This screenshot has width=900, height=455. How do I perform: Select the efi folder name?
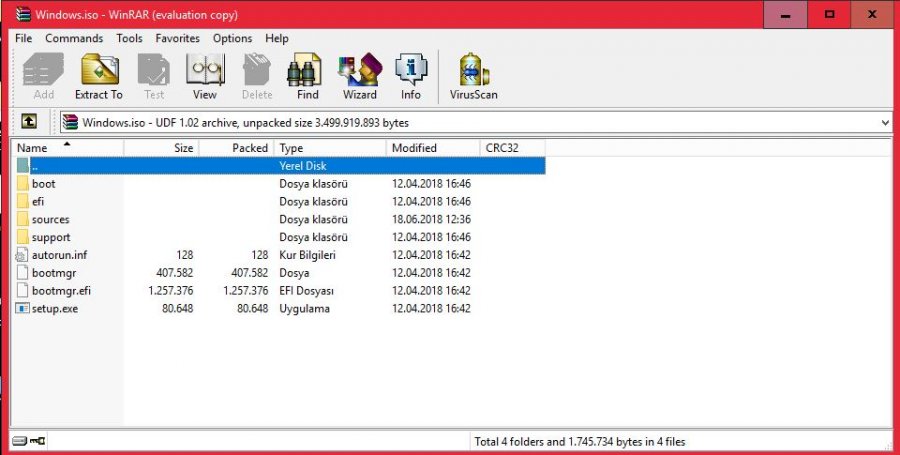pyautogui.click(x=38, y=201)
